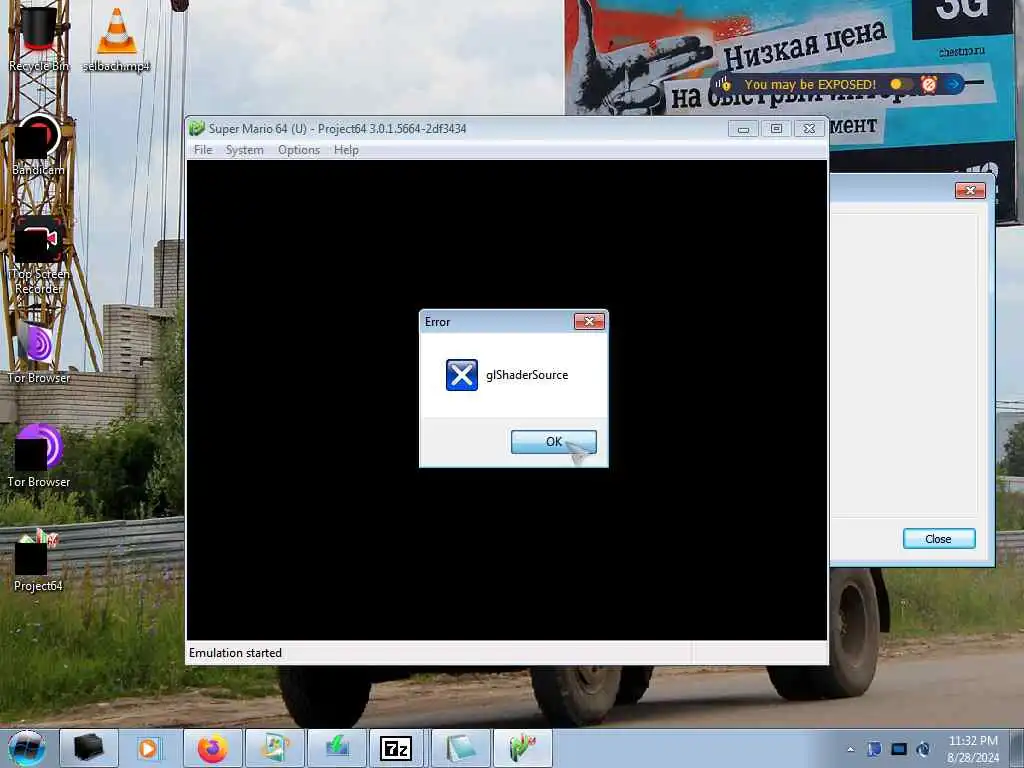Click the Project64 title bar app icon
The image size is (1024, 768).
coord(197,128)
